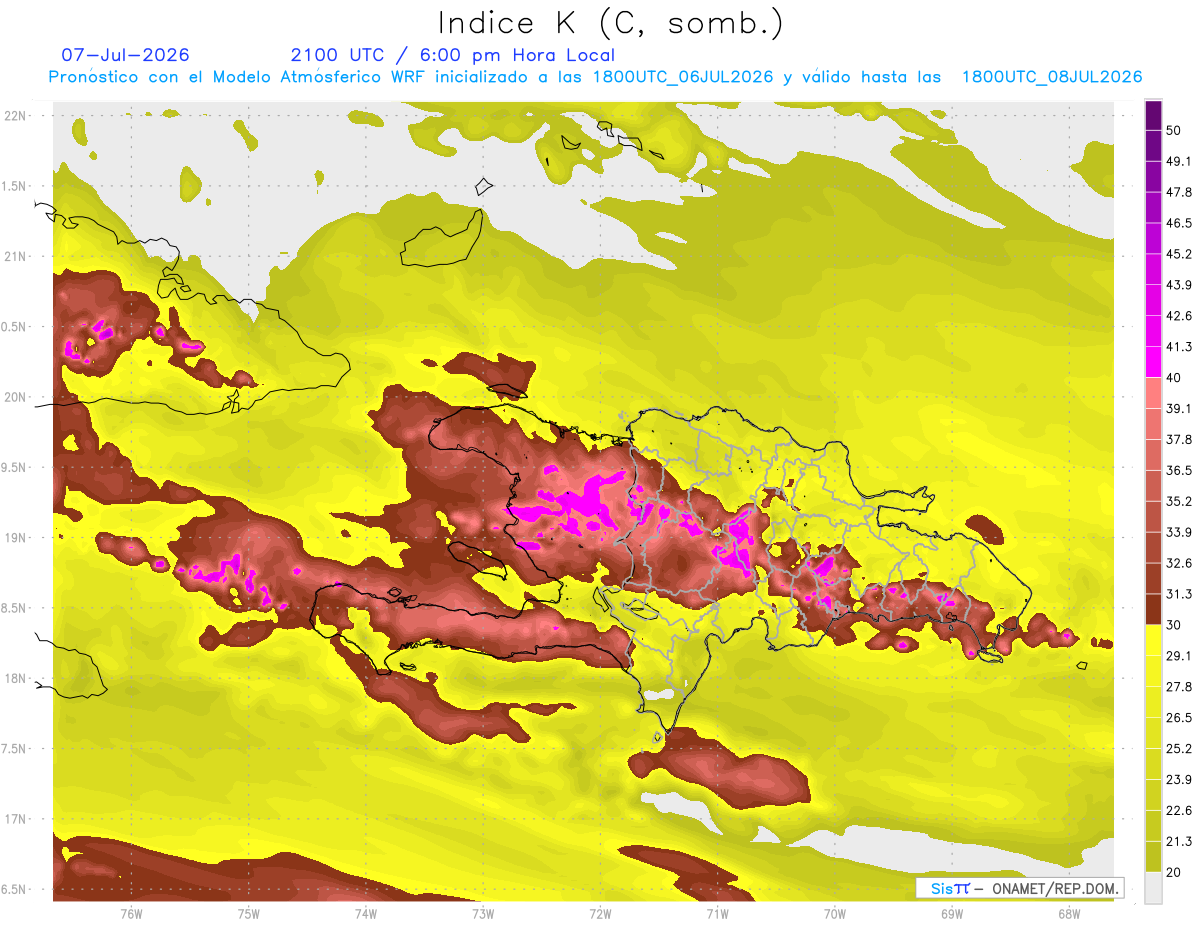
Task: Pick the magenta swatch between 40 and 41.3
Action: (x=1153, y=362)
